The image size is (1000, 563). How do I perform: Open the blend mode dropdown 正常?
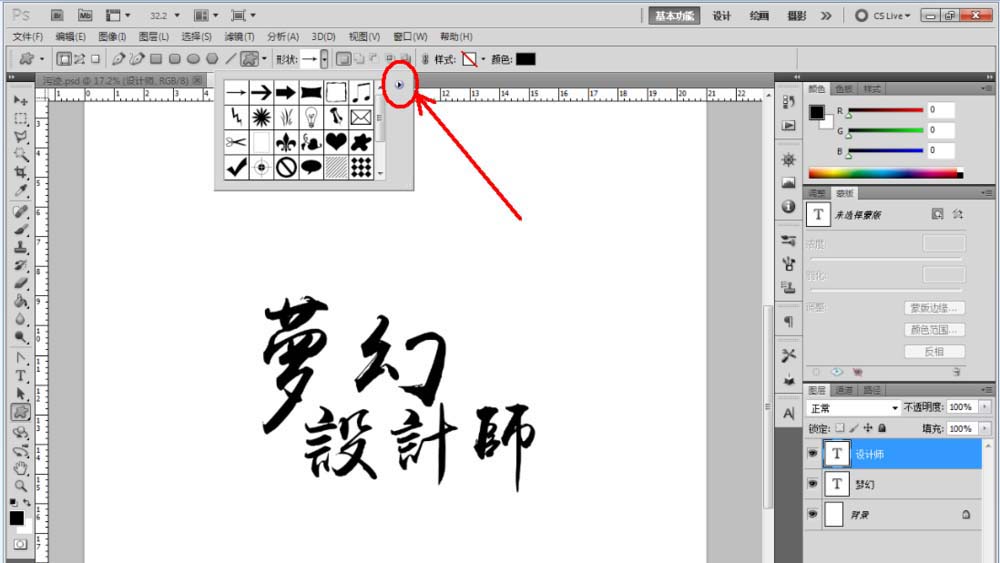click(854, 408)
